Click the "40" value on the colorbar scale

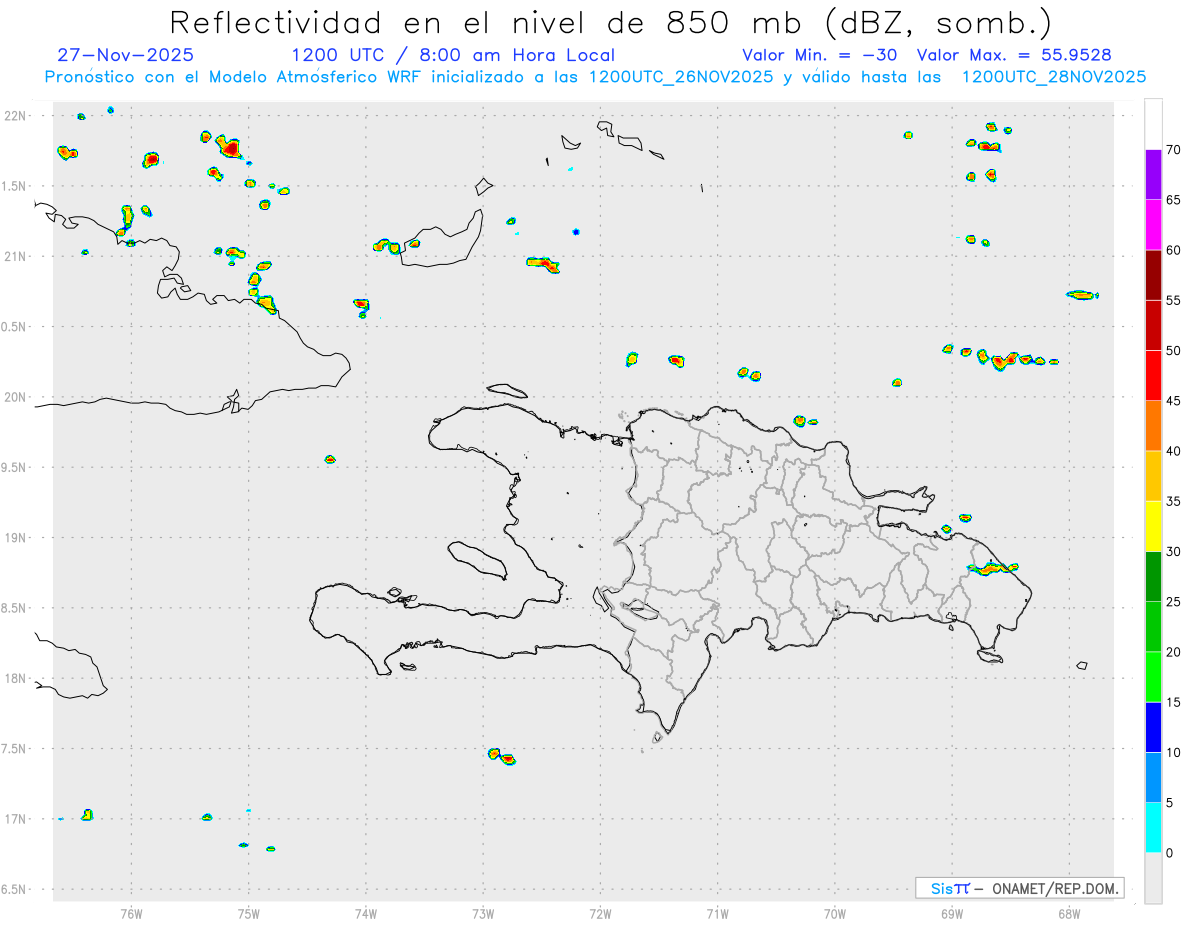point(1173,451)
